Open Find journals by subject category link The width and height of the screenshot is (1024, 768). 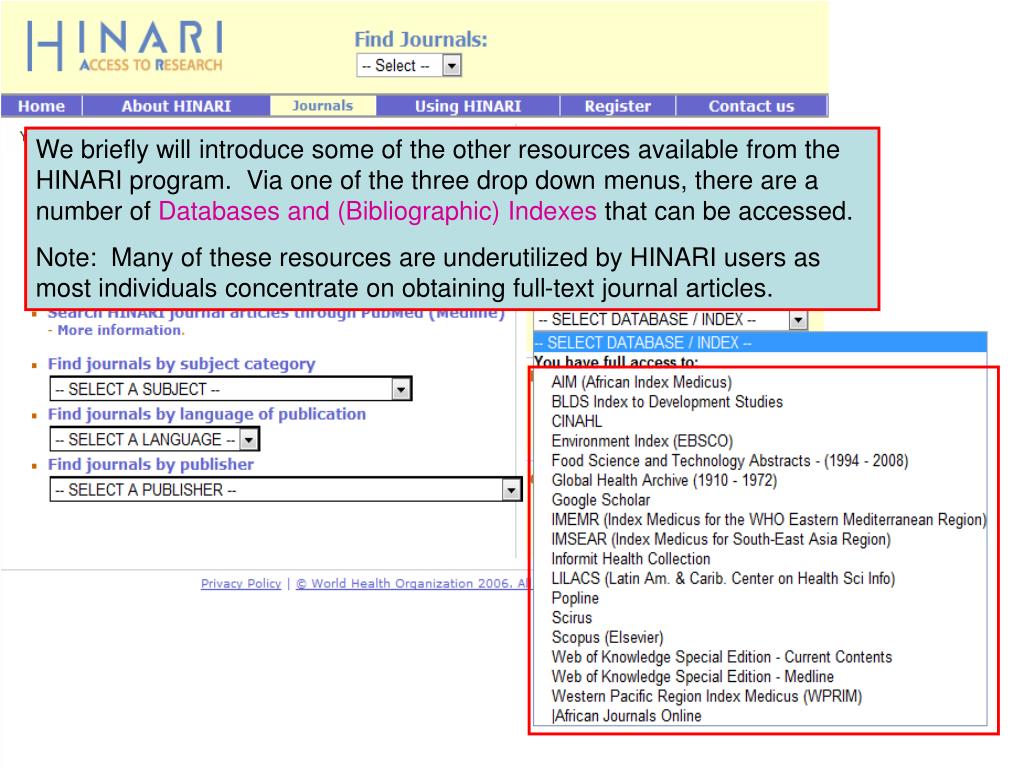pyautogui.click(x=182, y=364)
